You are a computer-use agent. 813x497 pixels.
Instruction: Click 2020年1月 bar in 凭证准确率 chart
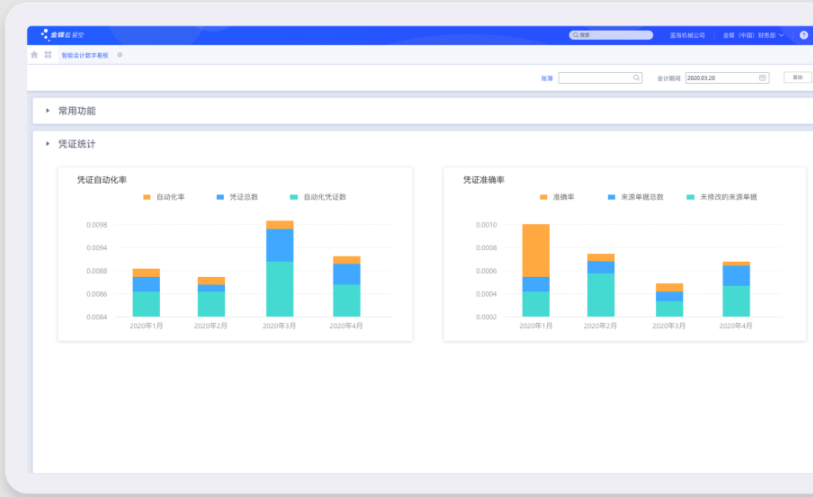pyautogui.click(x=536, y=270)
